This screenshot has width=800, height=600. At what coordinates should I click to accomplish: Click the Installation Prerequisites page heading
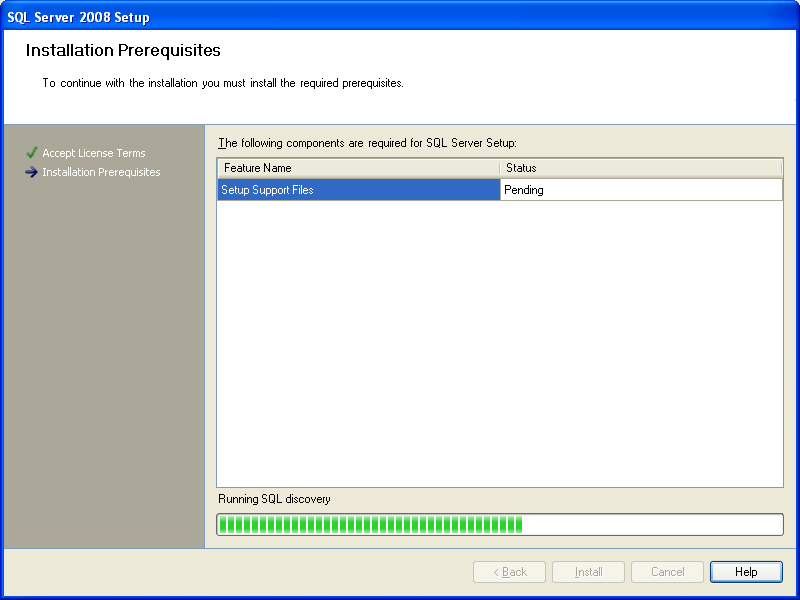(x=123, y=50)
